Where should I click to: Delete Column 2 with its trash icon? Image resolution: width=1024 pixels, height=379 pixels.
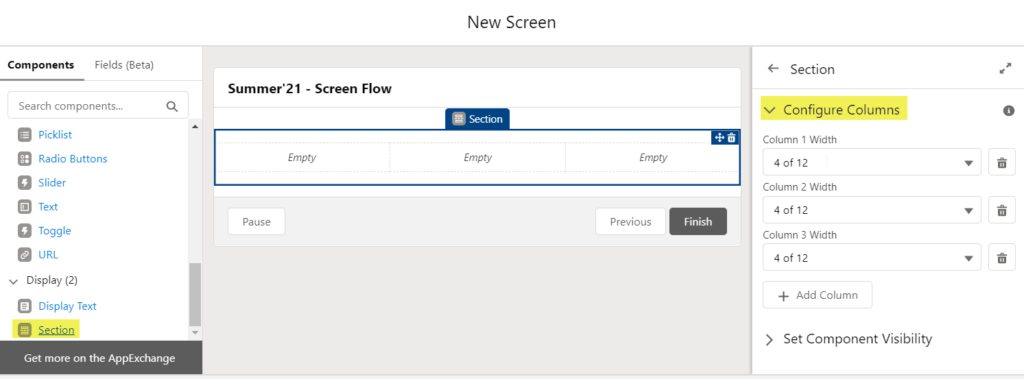[1001, 210]
